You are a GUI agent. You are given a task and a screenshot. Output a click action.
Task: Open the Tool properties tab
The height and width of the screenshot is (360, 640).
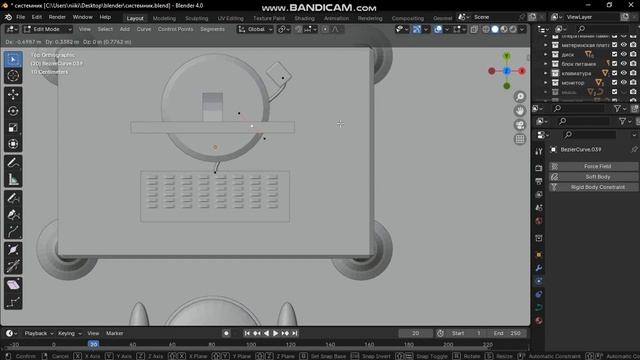click(x=539, y=151)
